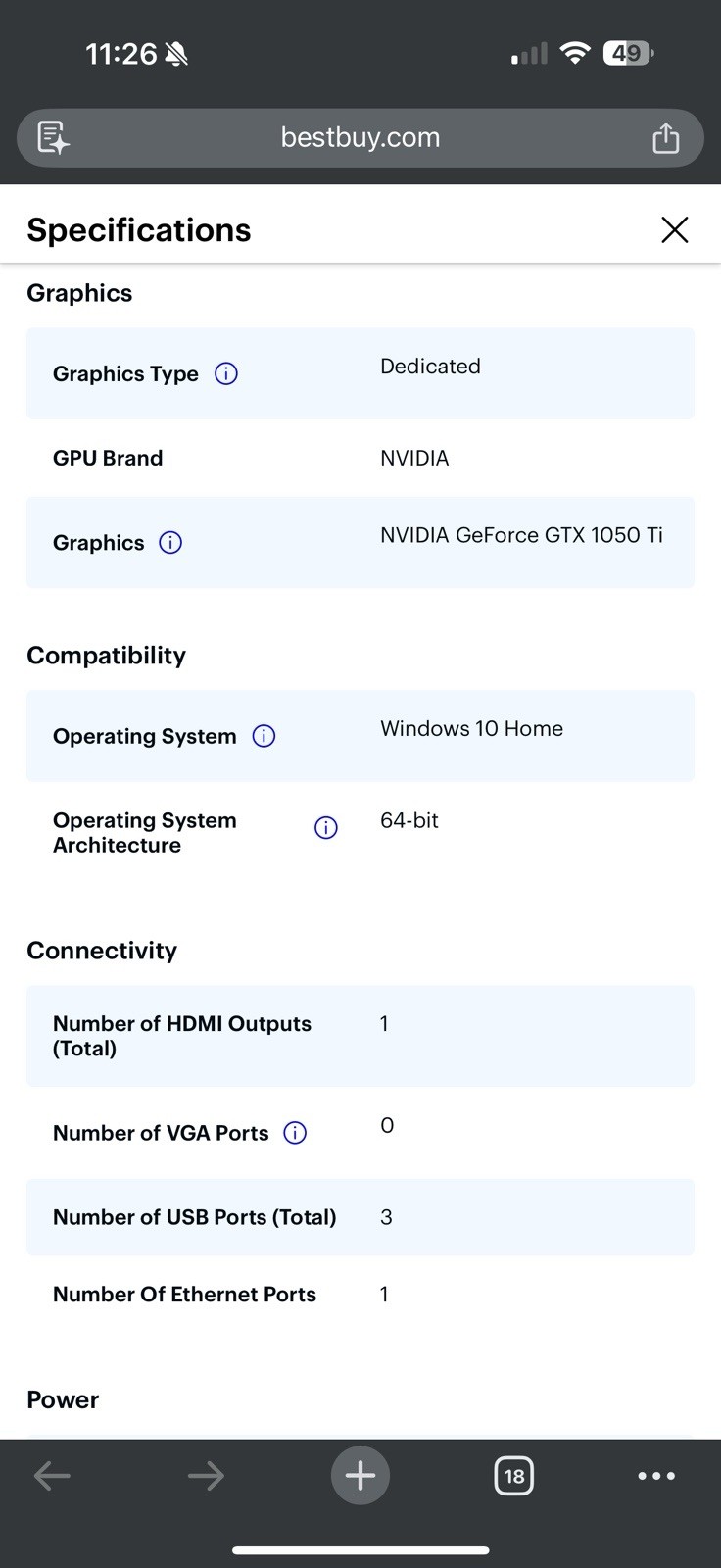The image size is (721, 1568).
Task: Show info about Number of VGA Ports
Action: point(295,1133)
